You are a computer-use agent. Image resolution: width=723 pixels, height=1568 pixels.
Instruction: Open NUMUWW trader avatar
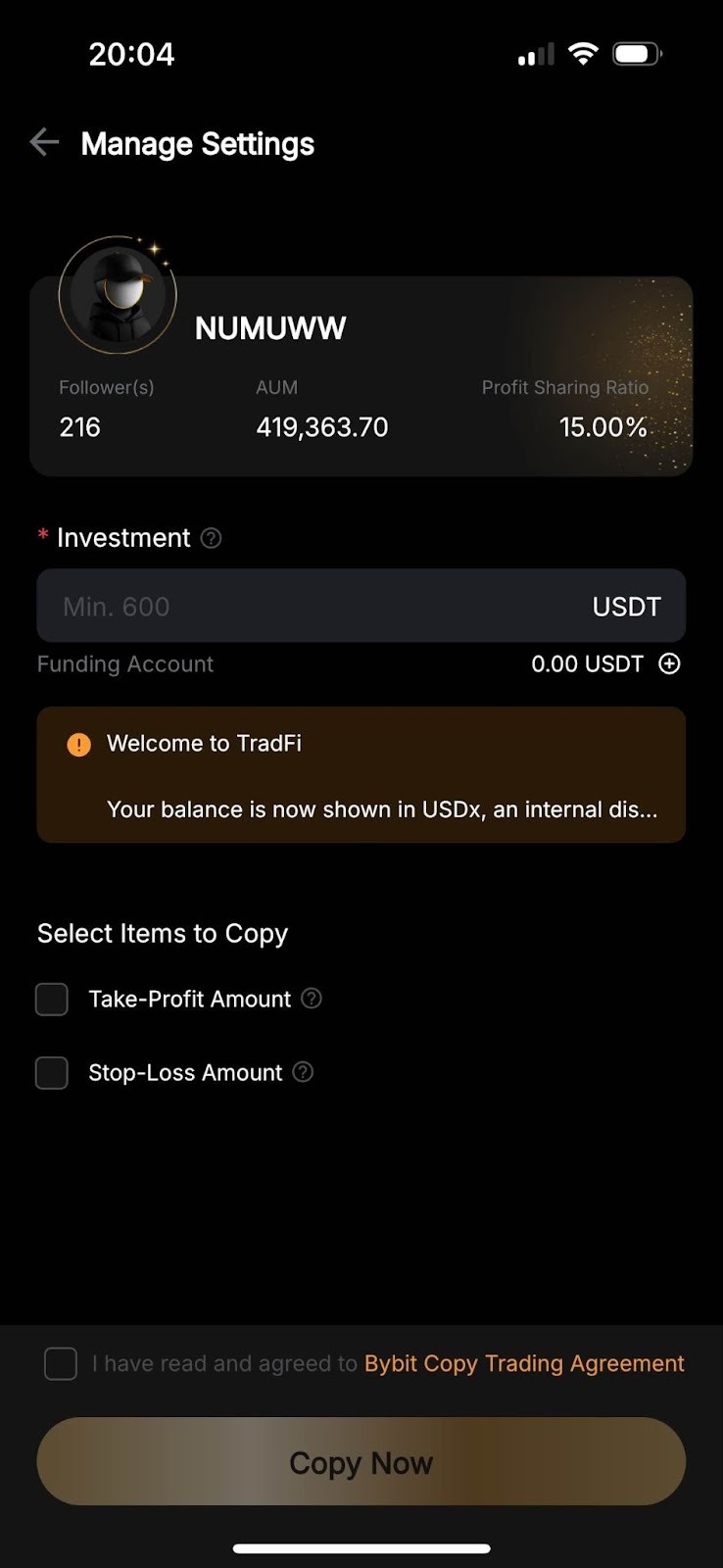(118, 295)
